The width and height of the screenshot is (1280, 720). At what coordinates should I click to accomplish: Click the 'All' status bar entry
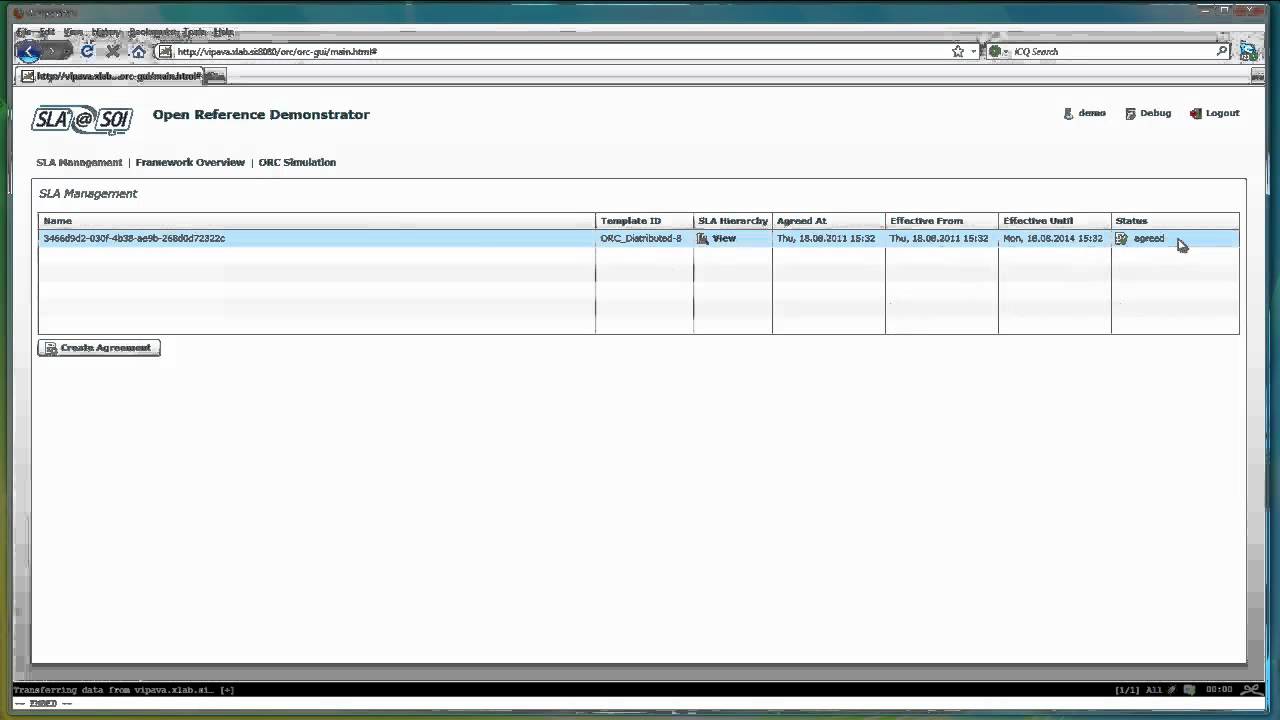tap(1154, 690)
